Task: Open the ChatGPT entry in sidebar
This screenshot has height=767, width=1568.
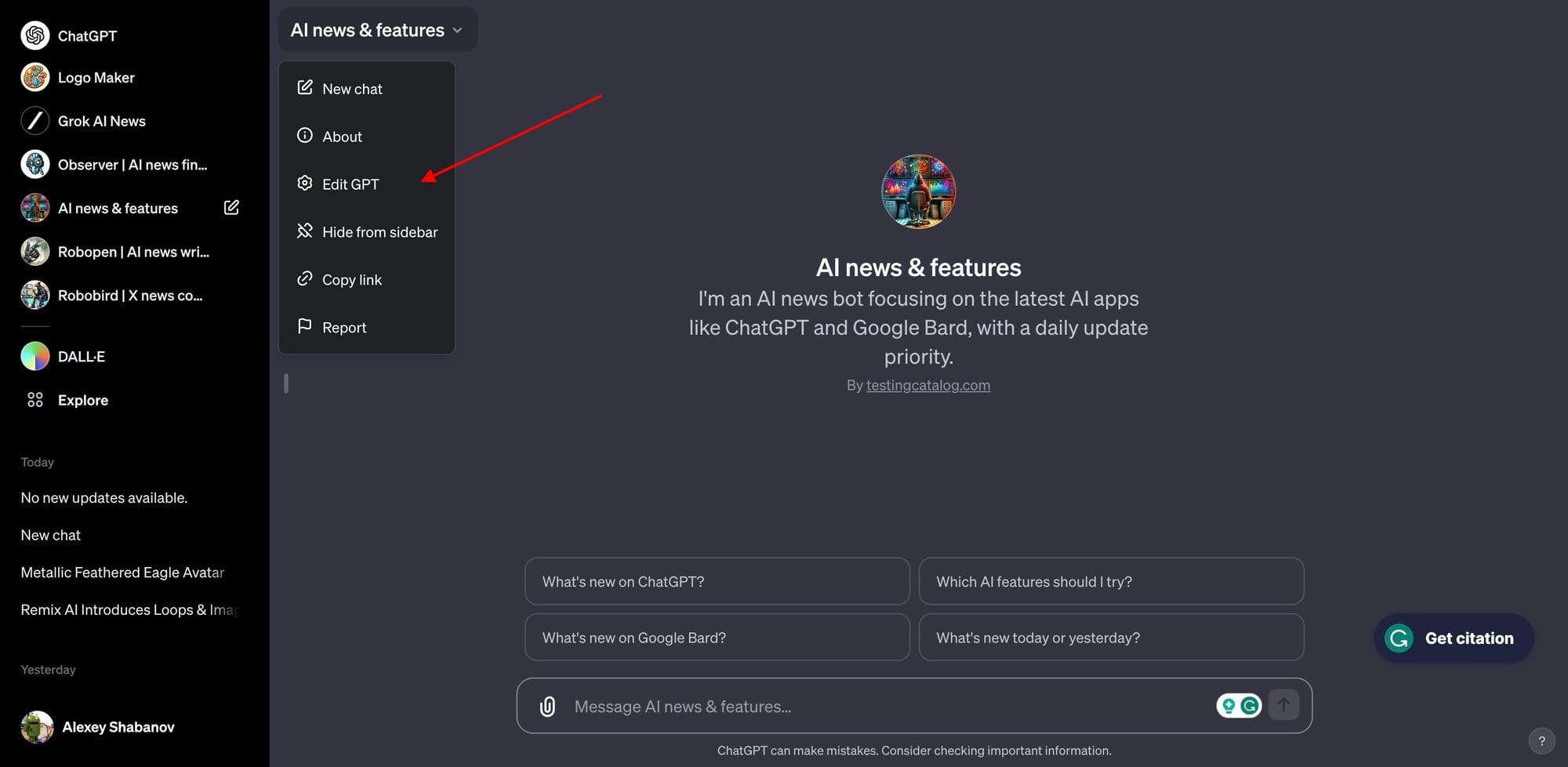Action: [x=87, y=35]
